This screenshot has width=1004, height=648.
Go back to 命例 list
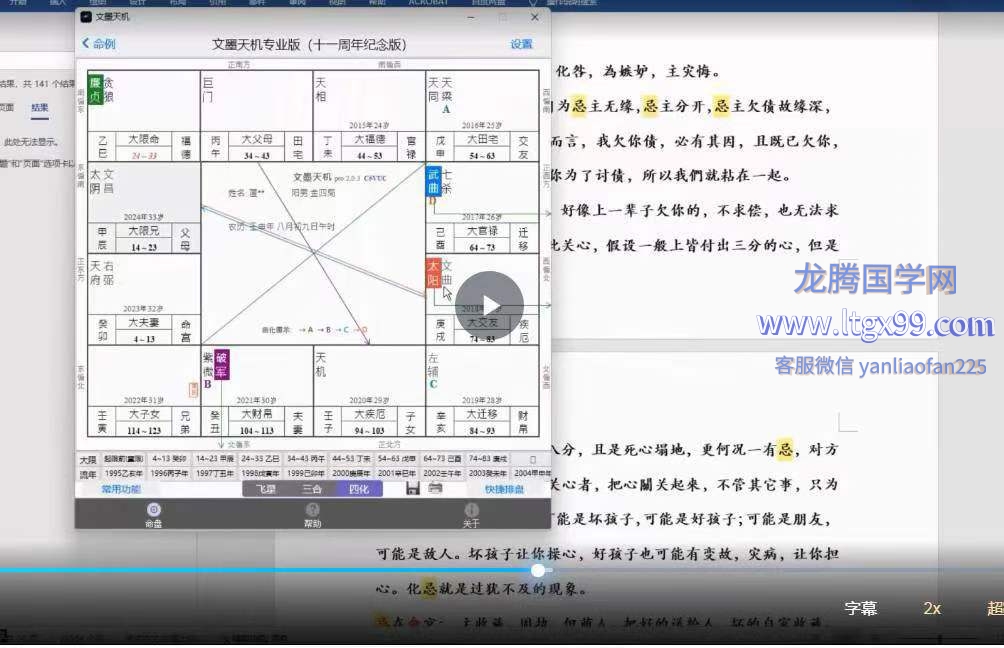coord(99,44)
